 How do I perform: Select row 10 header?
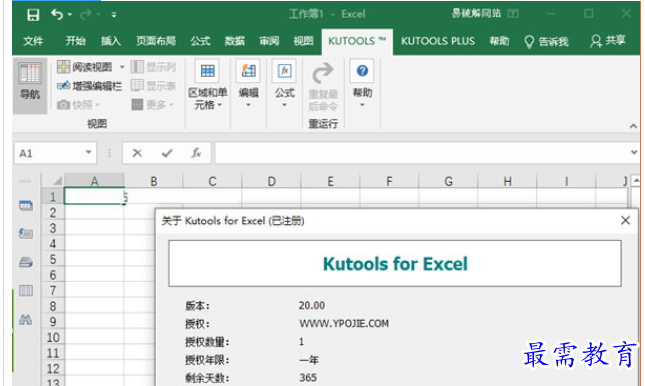(53, 337)
